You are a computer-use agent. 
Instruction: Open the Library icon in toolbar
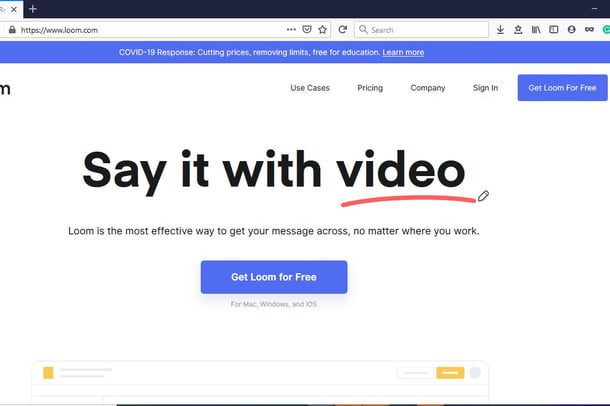click(536, 30)
